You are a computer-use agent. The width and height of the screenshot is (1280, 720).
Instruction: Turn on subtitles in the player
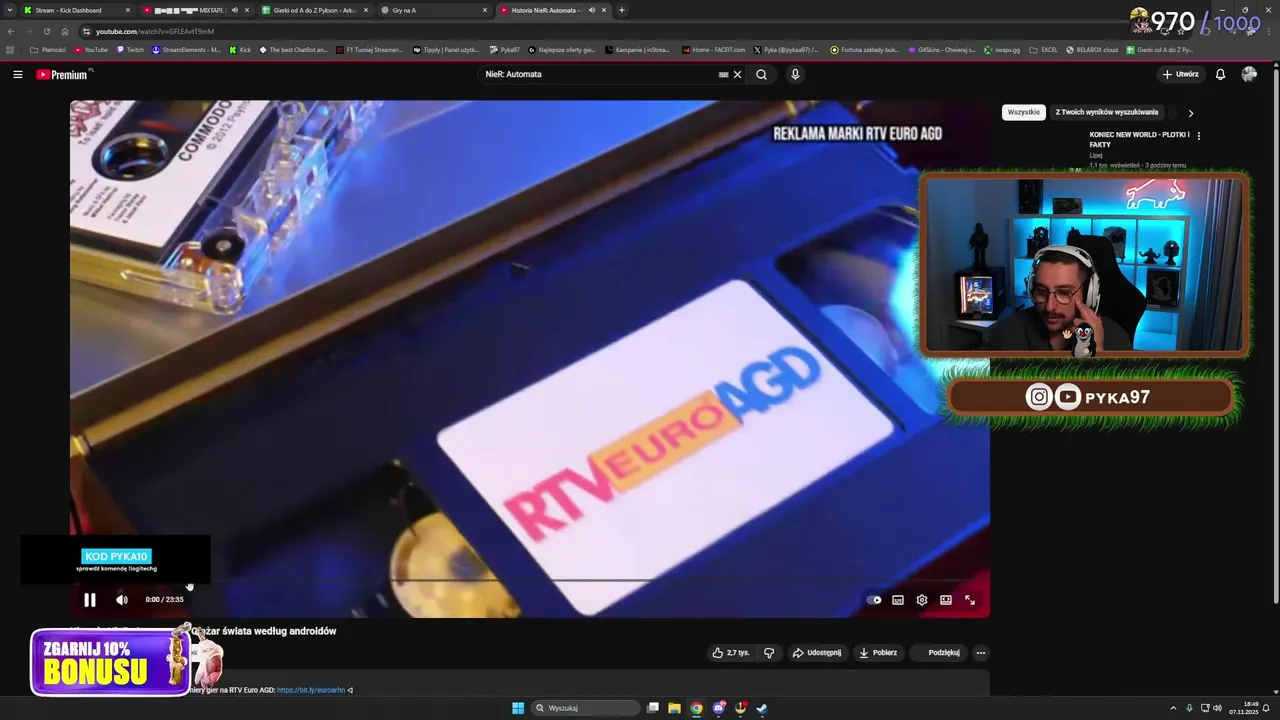click(898, 600)
